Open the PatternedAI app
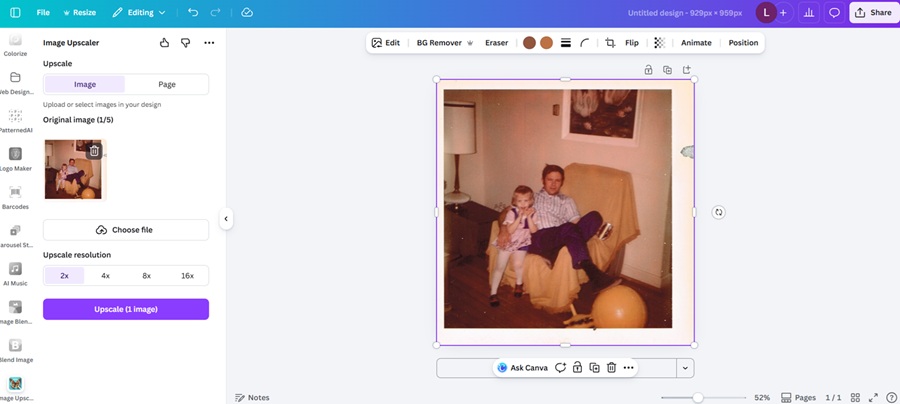This screenshot has height=404, width=900. [x=15, y=121]
